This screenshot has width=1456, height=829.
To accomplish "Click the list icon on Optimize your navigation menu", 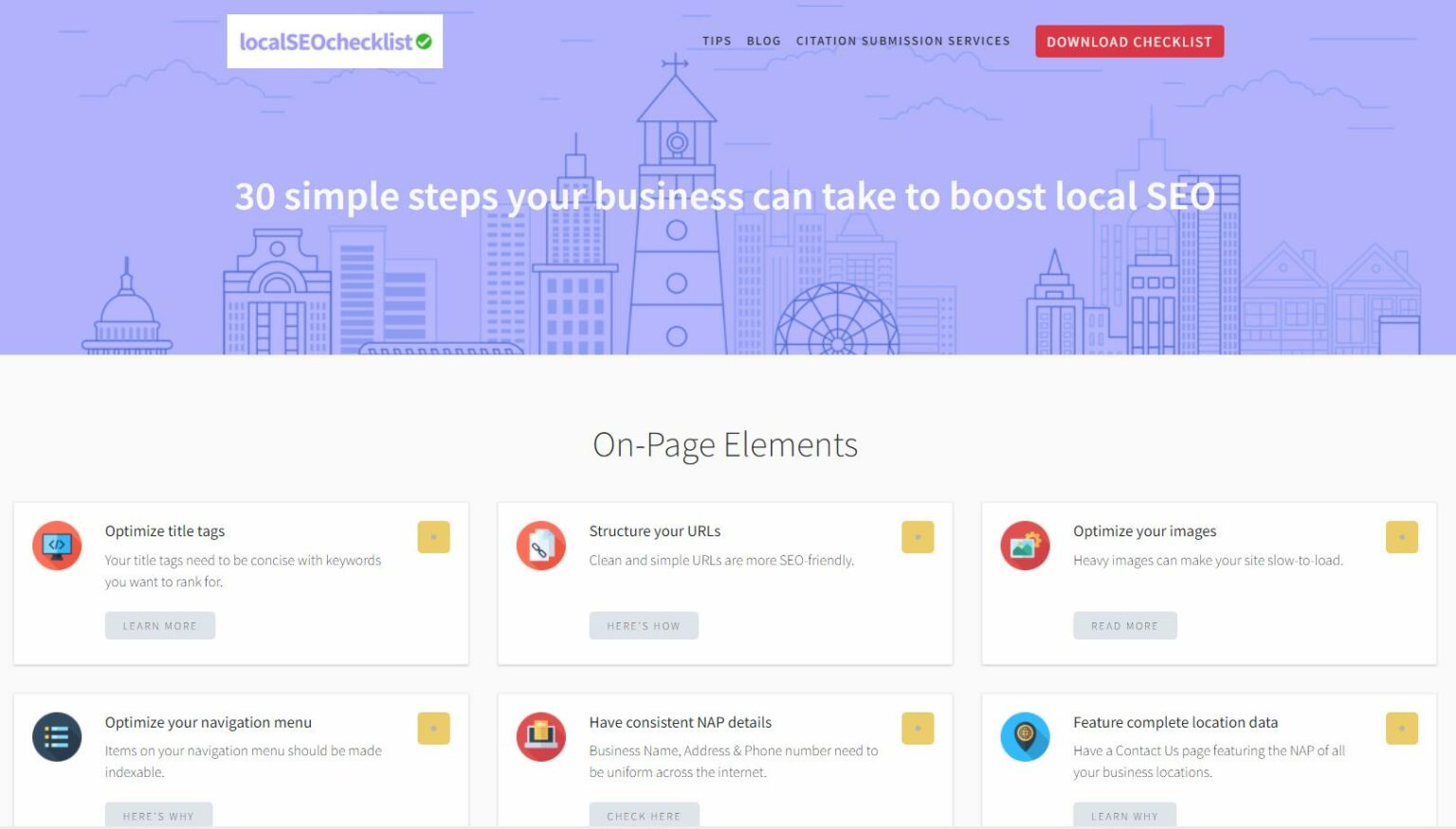I will [56, 737].
